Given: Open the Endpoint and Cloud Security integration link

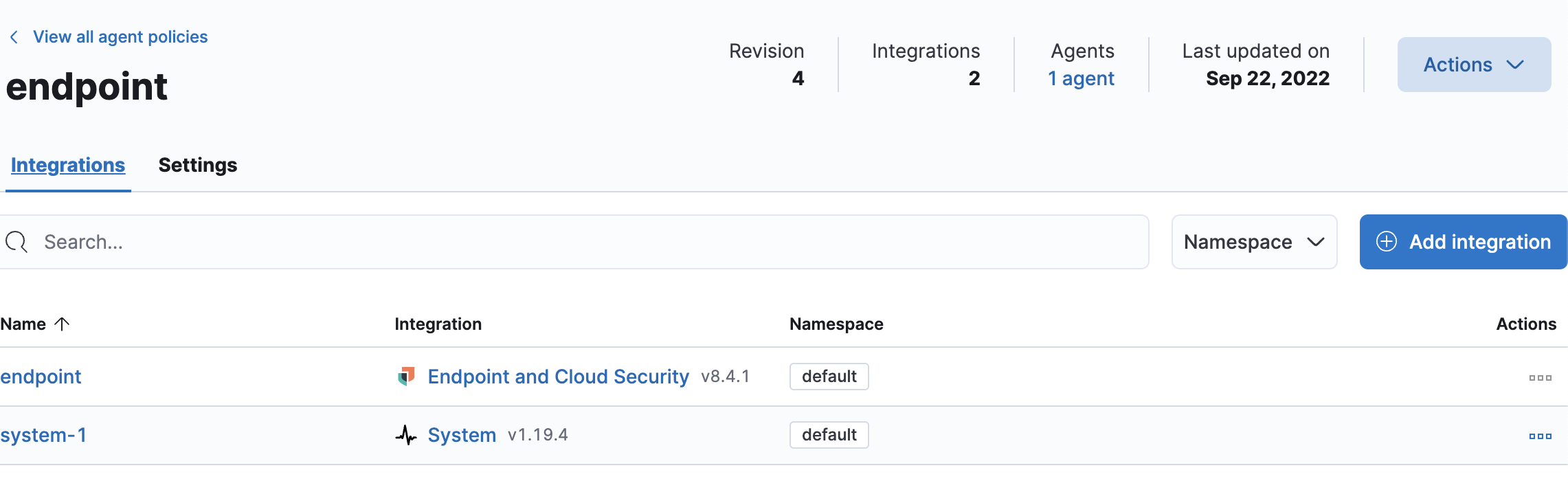Looking at the screenshot, I should (x=558, y=377).
